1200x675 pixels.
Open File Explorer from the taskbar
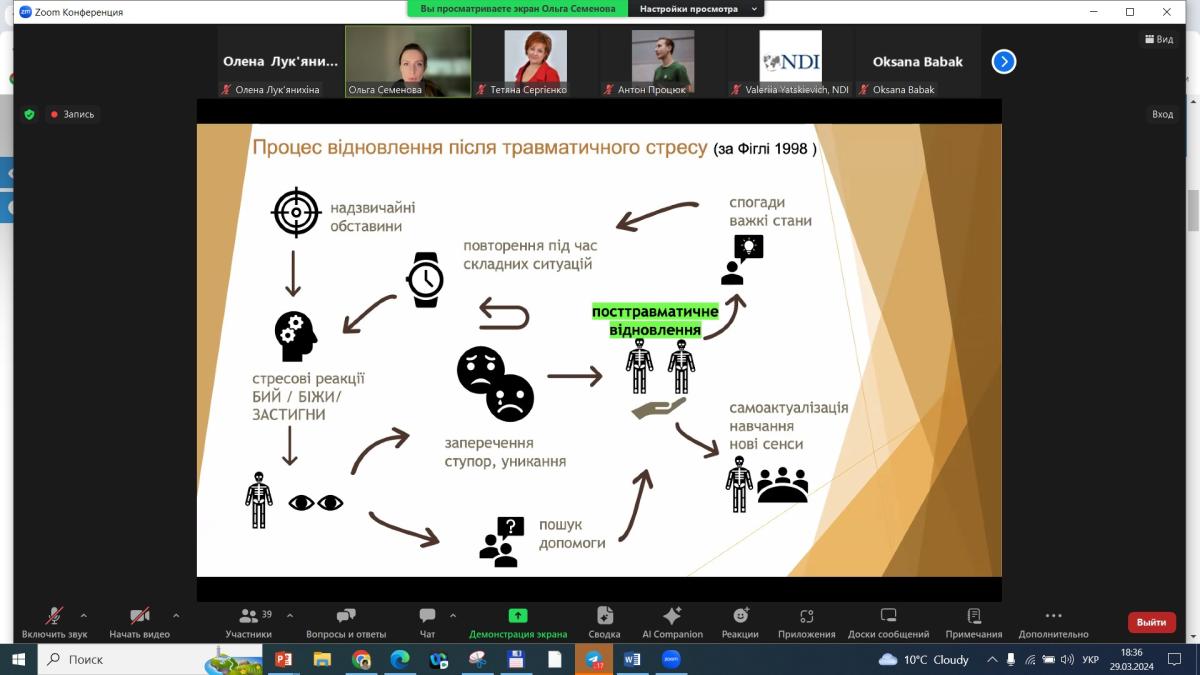click(x=322, y=659)
